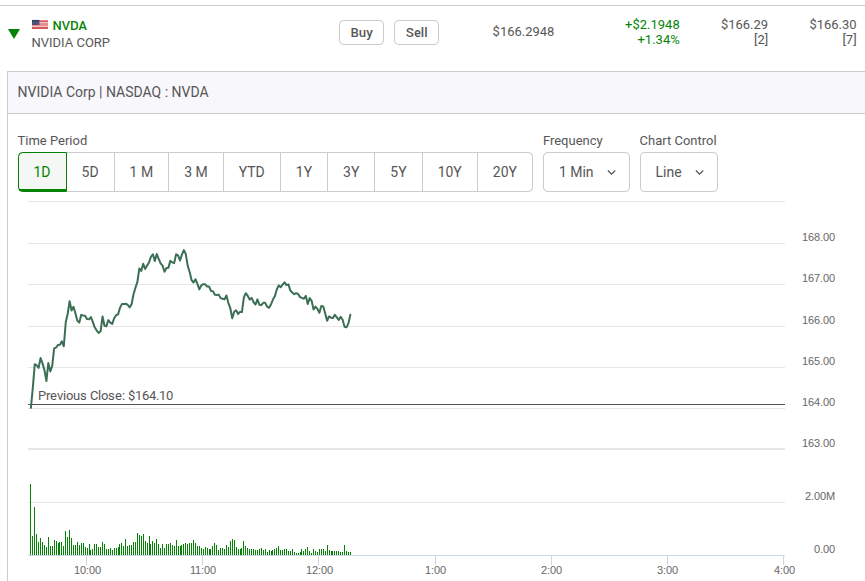Click the 166.00 price axis label

(x=818, y=320)
